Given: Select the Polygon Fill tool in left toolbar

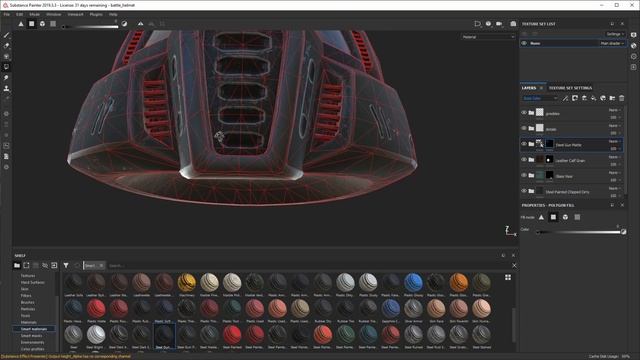Looking at the screenshot, I should click(x=6, y=67).
